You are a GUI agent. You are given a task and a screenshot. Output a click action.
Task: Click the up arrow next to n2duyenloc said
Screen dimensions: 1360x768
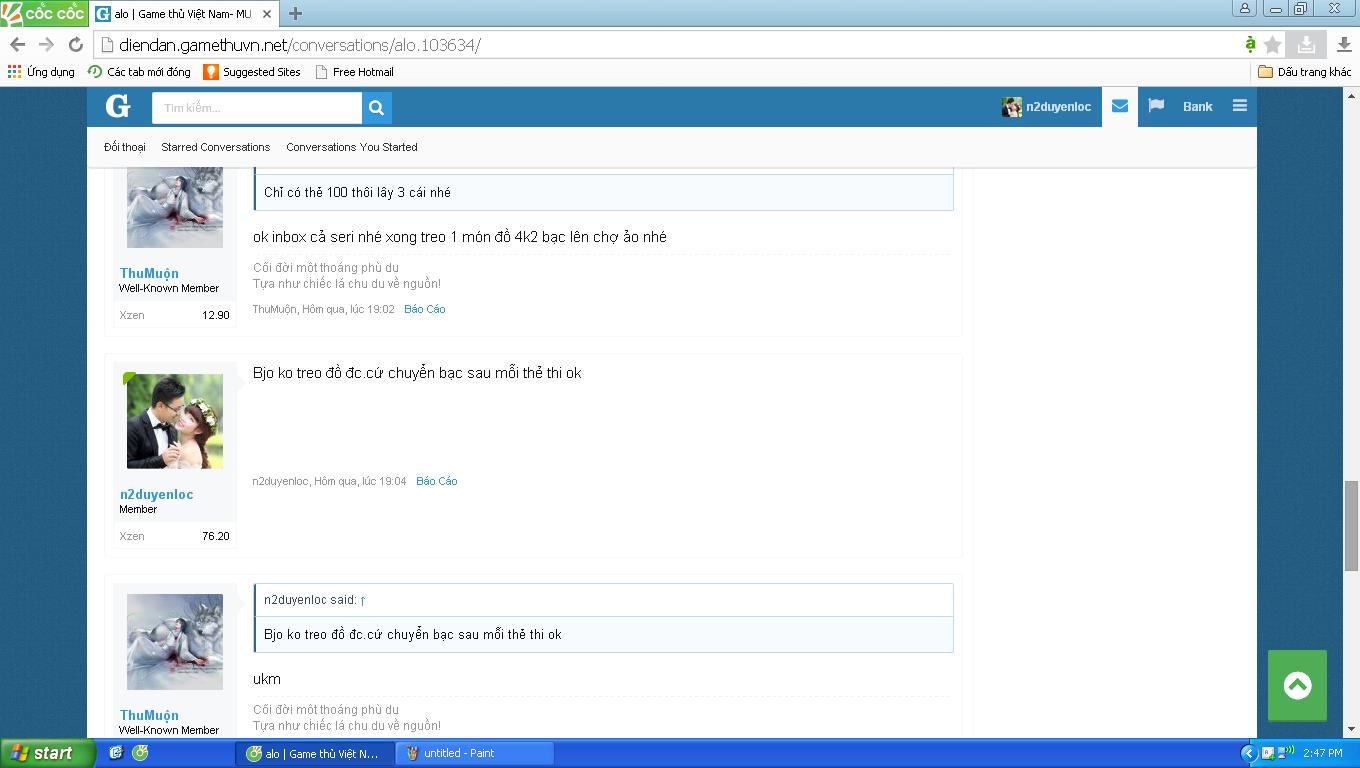363,600
